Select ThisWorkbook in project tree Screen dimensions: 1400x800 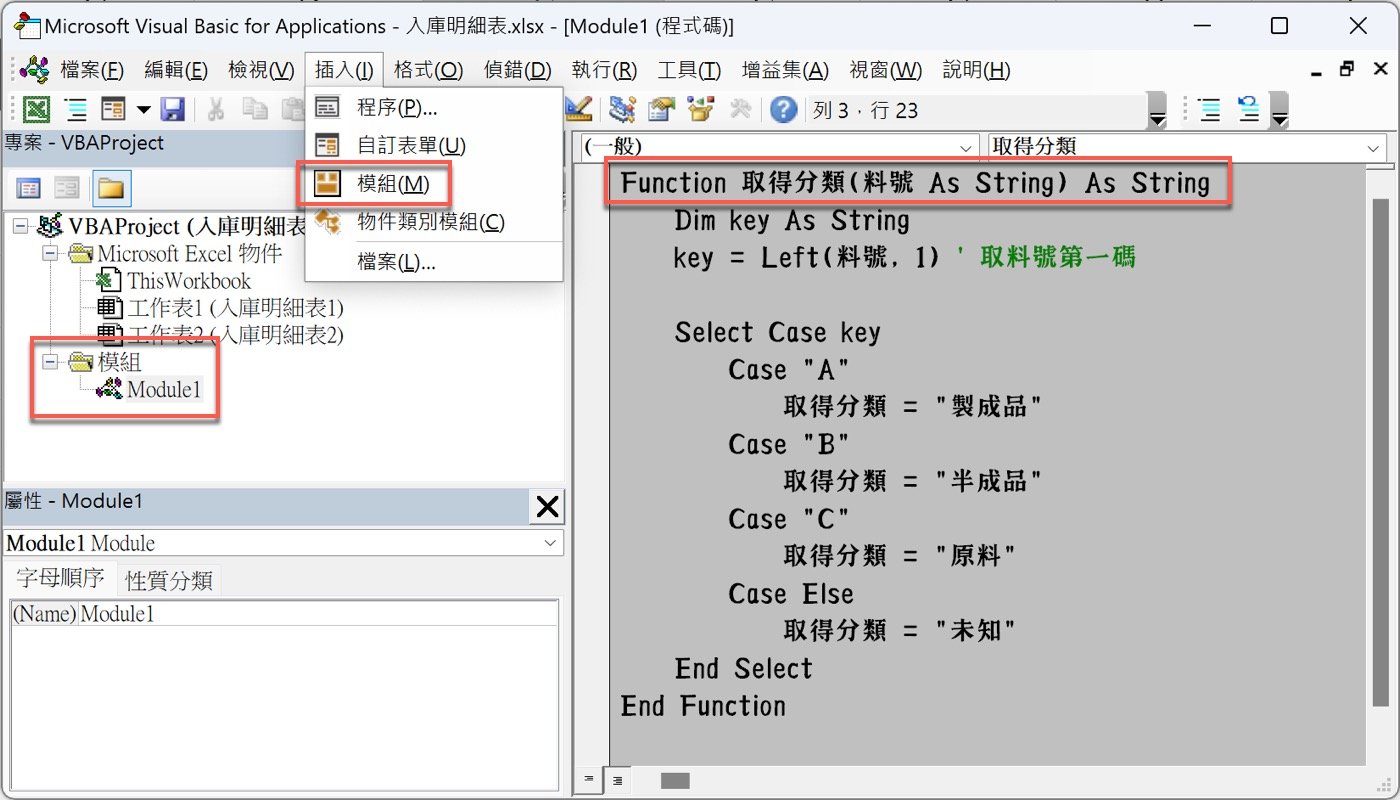click(188, 281)
